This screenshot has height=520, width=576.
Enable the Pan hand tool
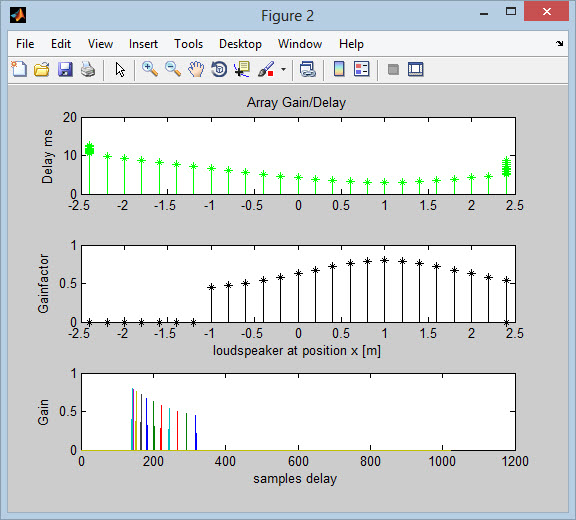pos(196,69)
